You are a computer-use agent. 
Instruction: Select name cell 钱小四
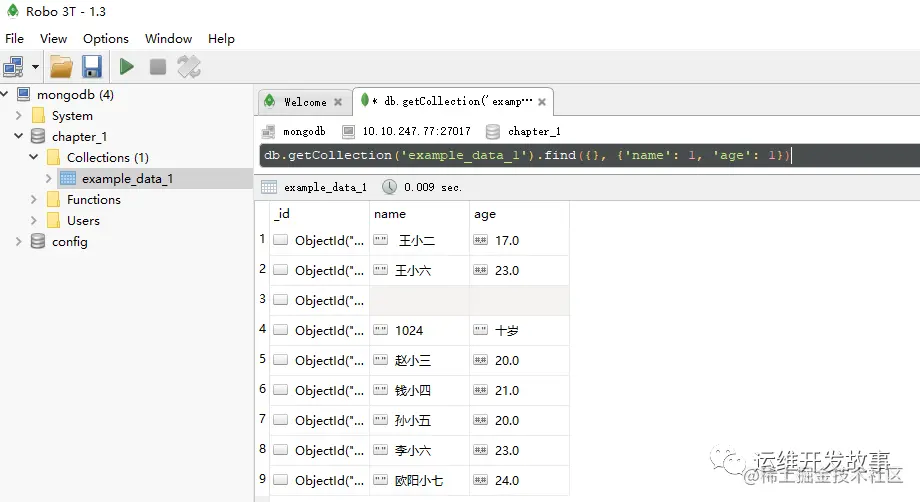coord(420,390)
